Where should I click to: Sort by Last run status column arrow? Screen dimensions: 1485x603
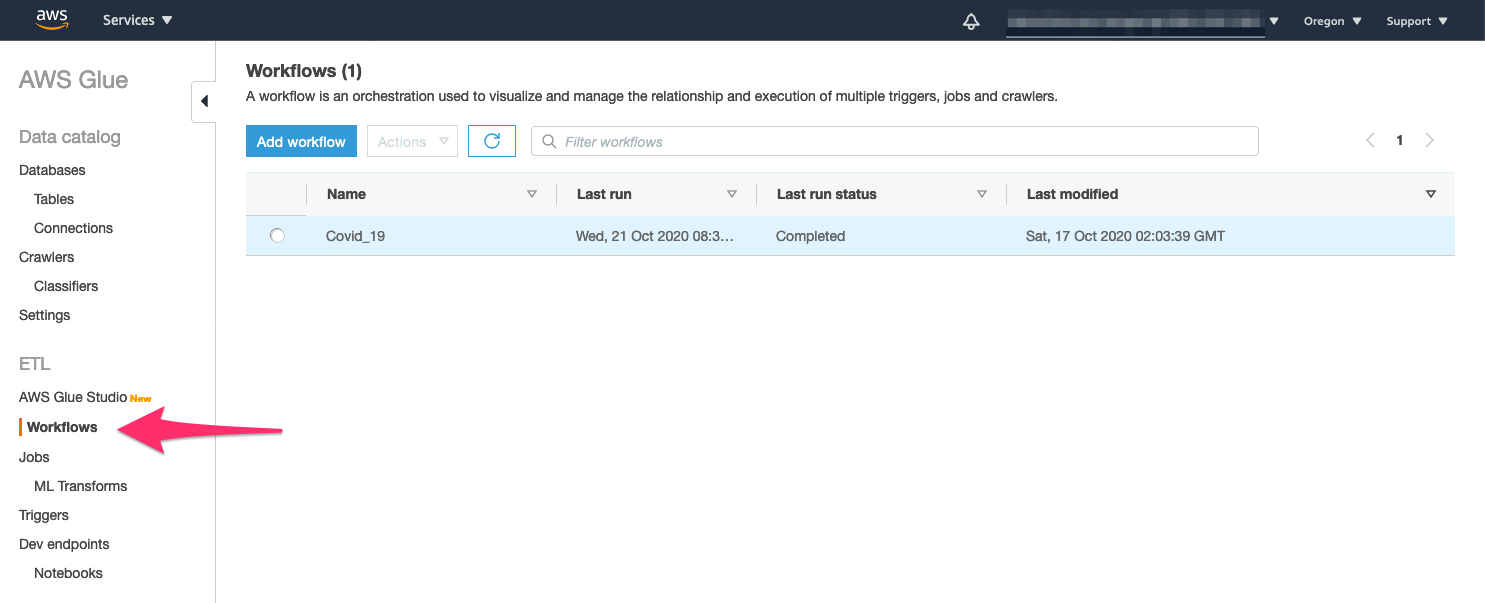pyautogui.click(x=982, y=194)
